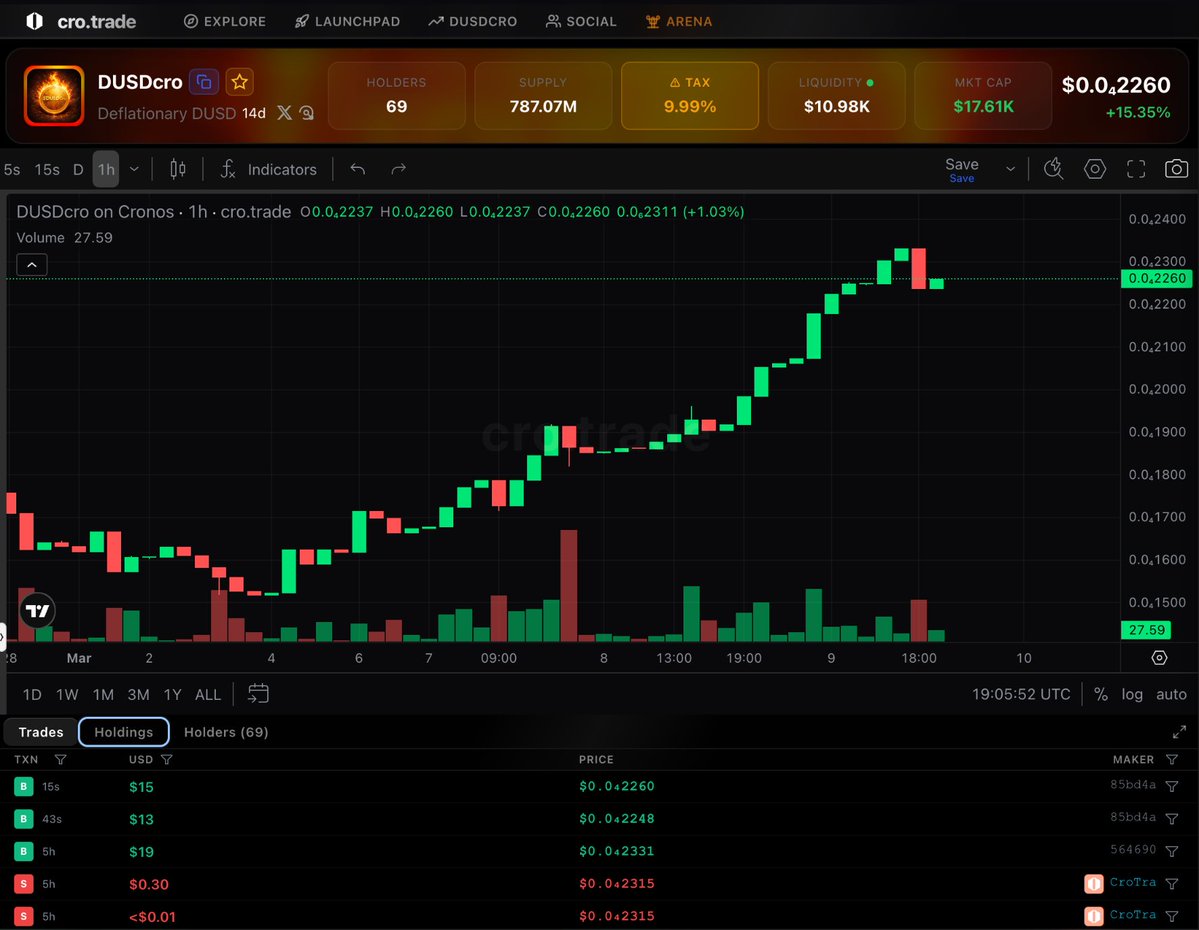Set chart range to 3M

click(x=138, y=694)
